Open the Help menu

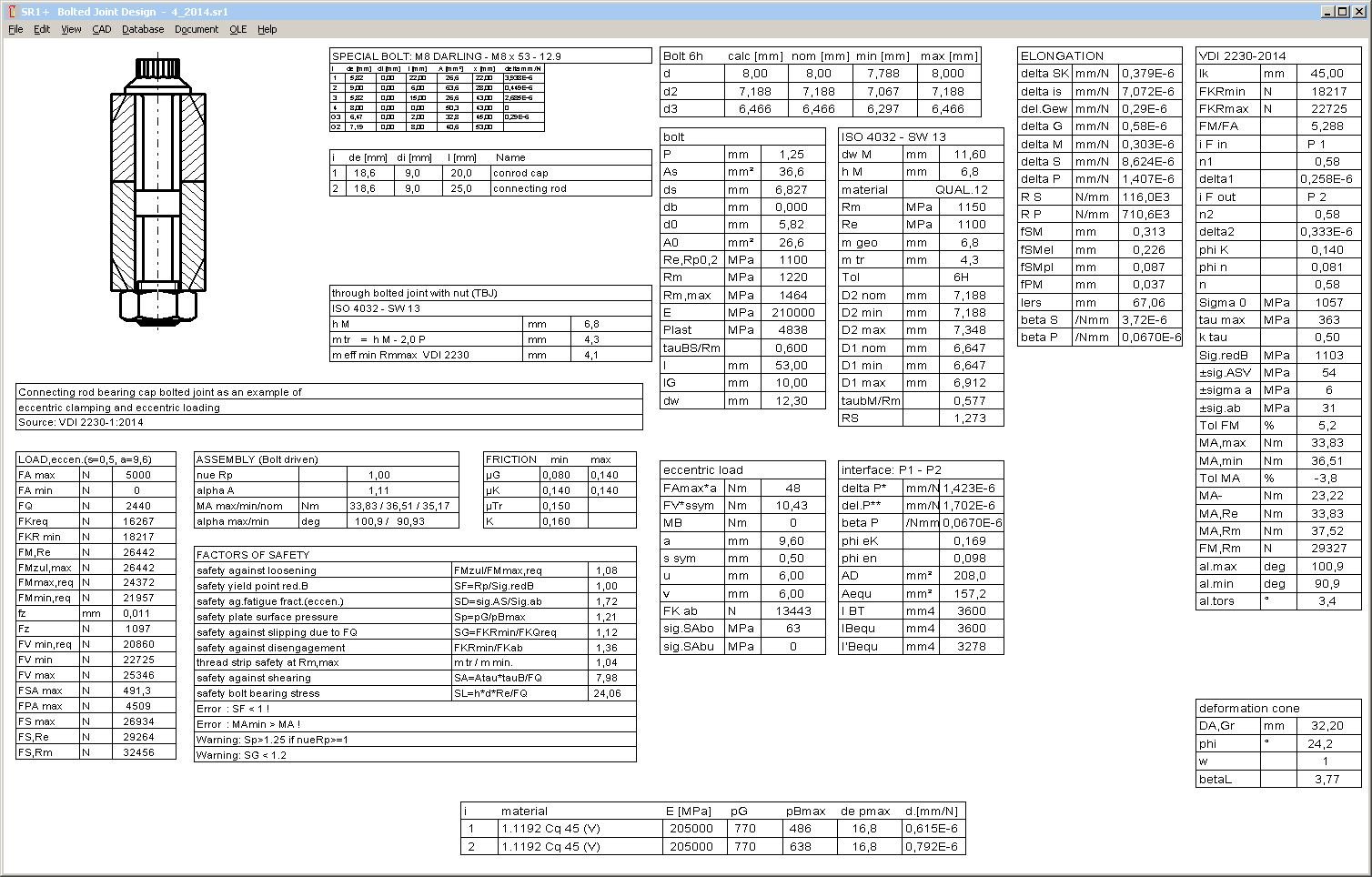[x=267, y=29]
